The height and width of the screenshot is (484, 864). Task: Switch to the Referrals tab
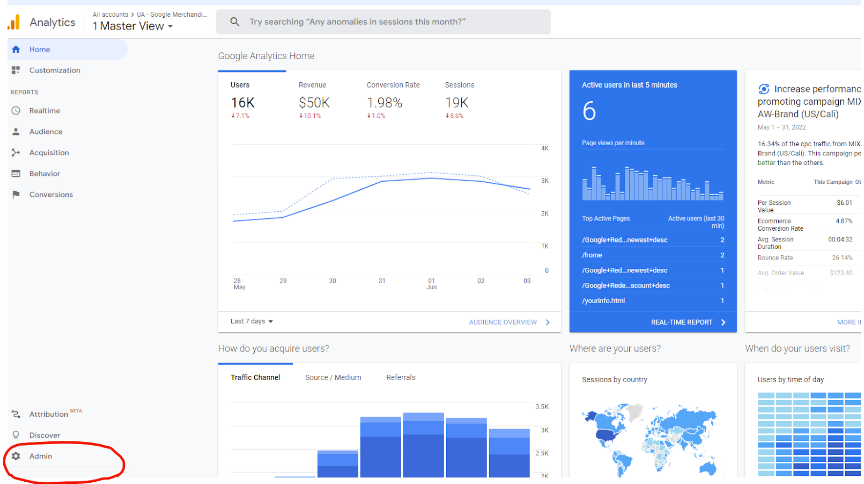click(x=401, y=377)
